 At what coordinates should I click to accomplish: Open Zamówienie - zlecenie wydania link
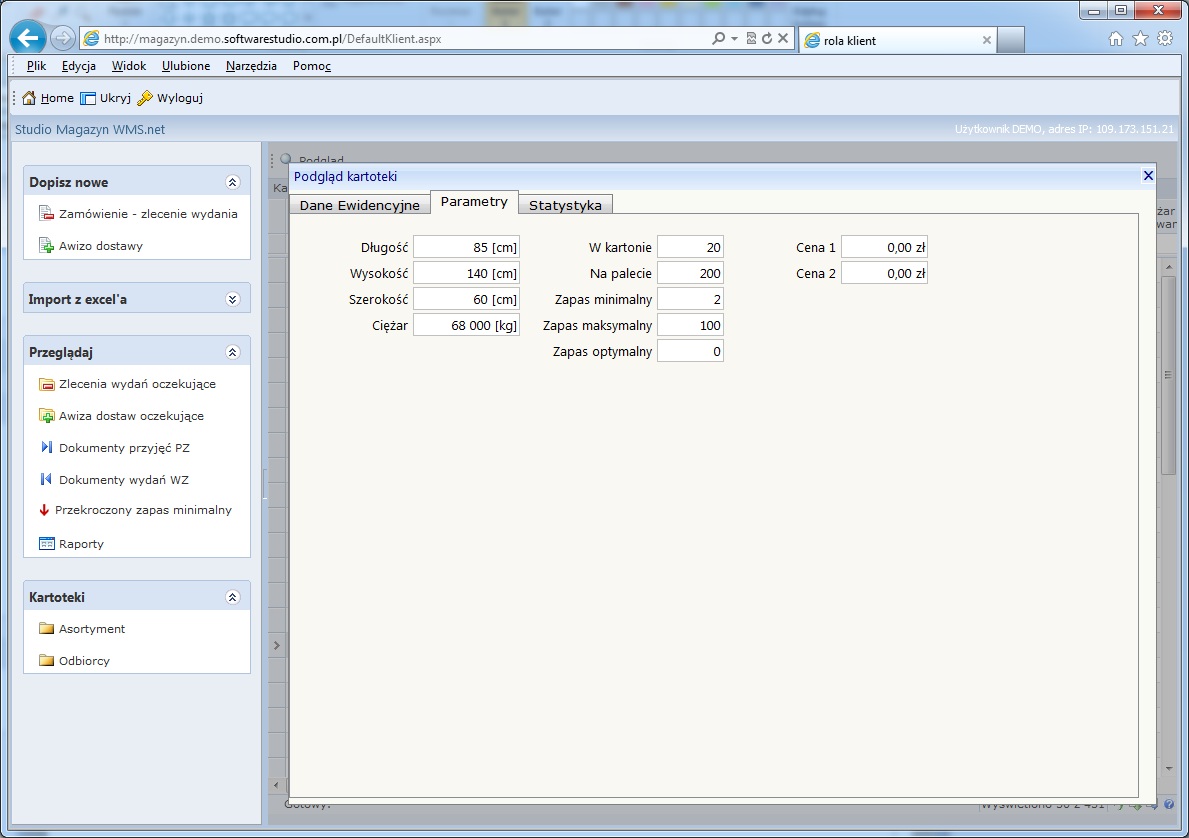[x=148, y=214]
